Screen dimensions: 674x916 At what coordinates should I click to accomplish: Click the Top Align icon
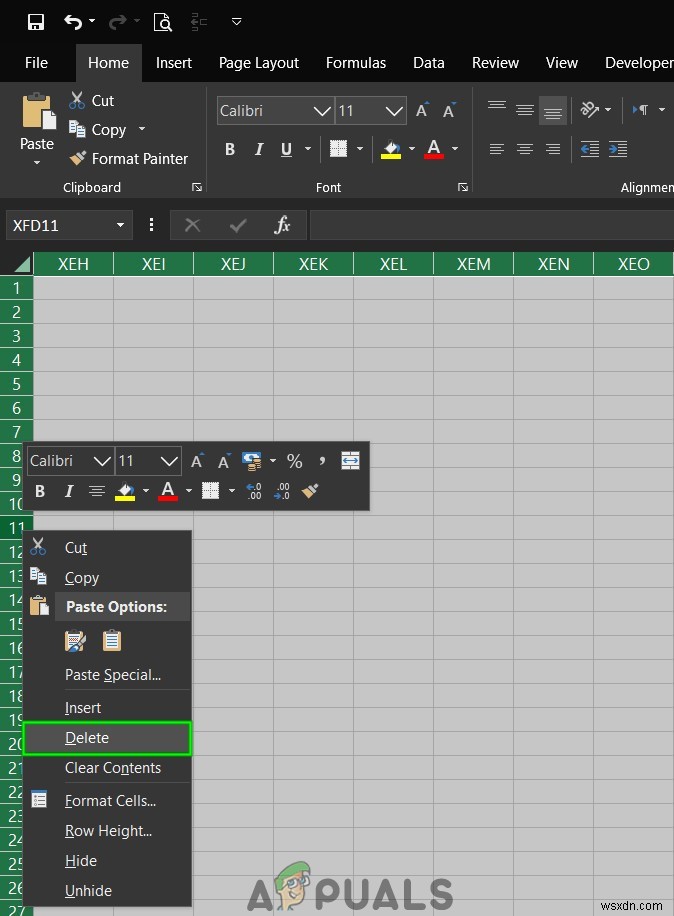coord(497,106)
